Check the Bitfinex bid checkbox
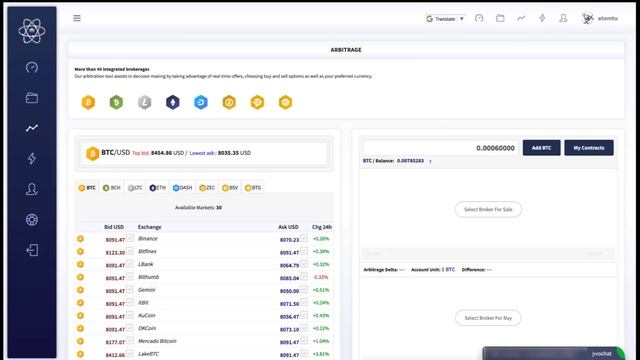Image resolution: width=640 pixels, height=360 pixels. point(129,251)
